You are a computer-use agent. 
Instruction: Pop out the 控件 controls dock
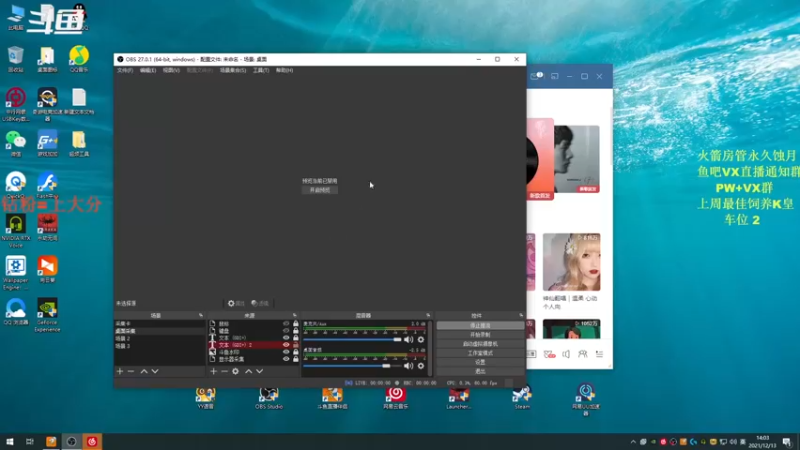(x=521, y=315)
